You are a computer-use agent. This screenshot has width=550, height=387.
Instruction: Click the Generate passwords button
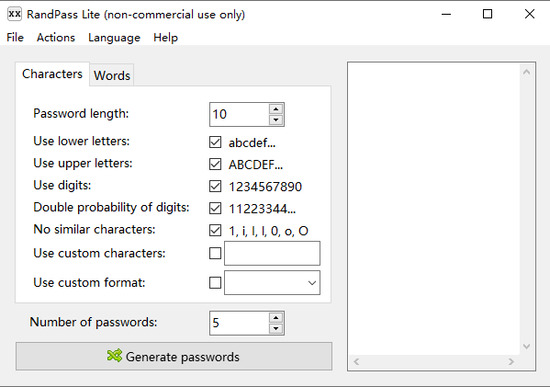[174, 356]
